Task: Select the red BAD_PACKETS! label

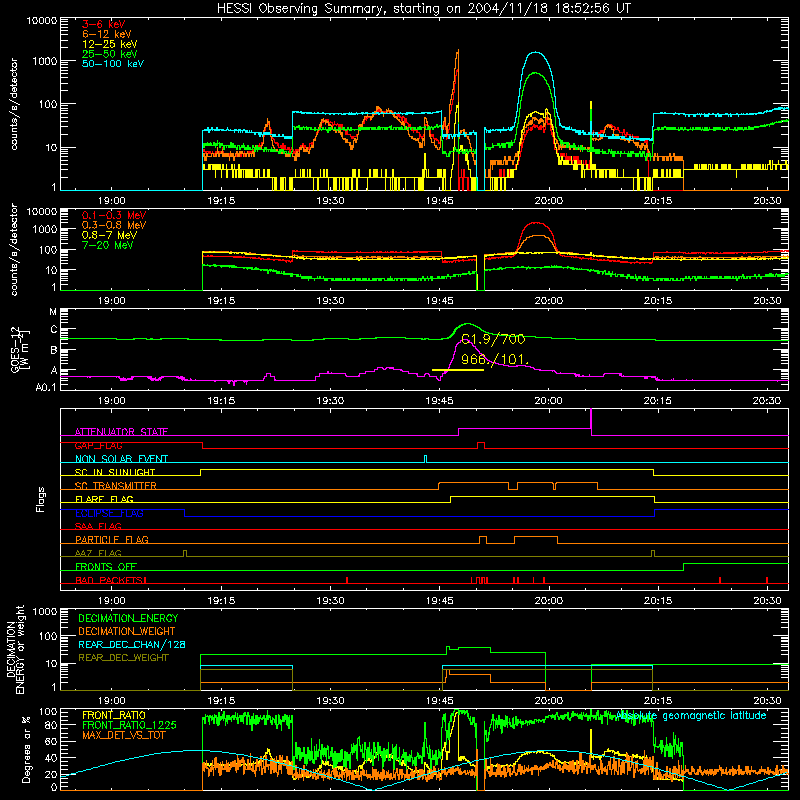Action: [111, 580]
